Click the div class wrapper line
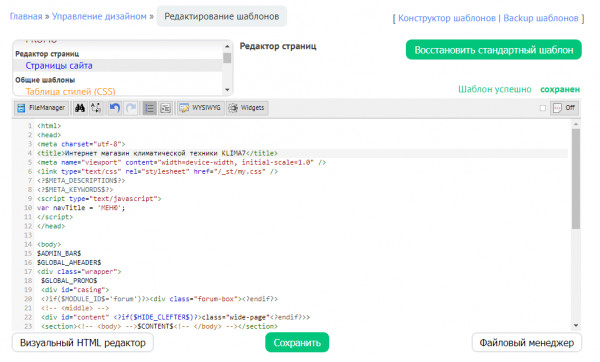The width and height of the screenshot is (600, 362). pos(79,272)
